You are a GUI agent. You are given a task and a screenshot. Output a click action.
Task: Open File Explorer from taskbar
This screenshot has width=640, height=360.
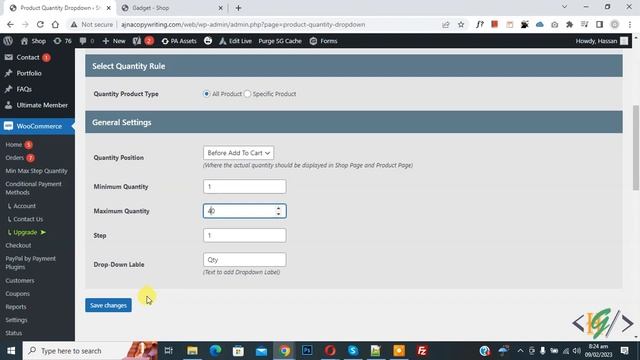tap(192, 351)
